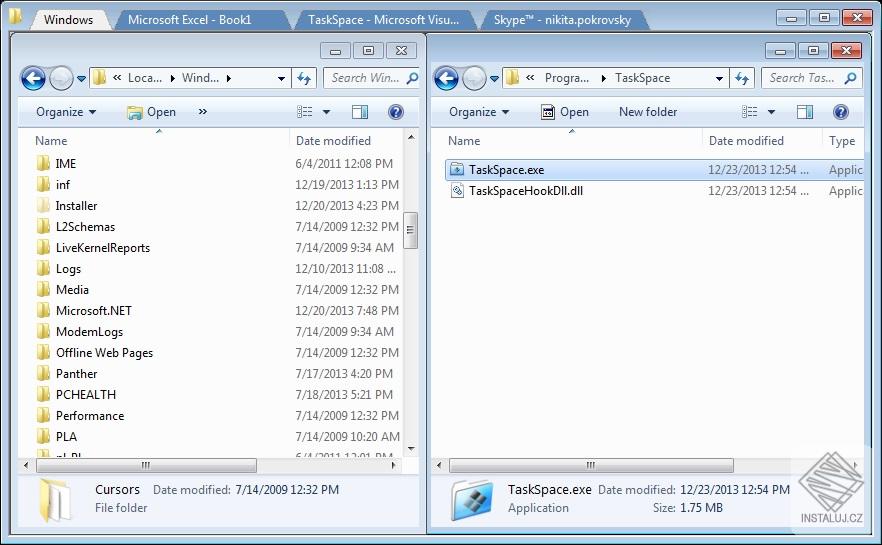Image resolution: width=882 pixels, height=545 pixels.
Task: Select the TaskSpace.exe file icon
Action: coord(457,169)
